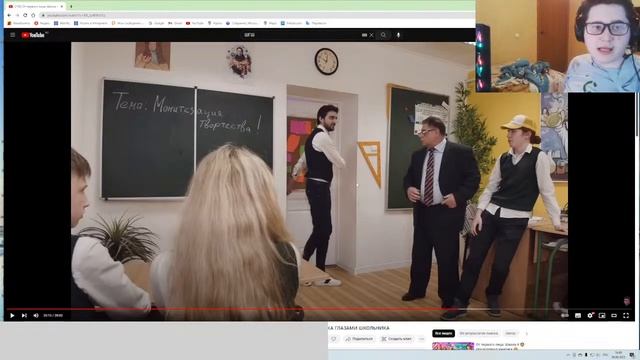Open the on-screen keyboard icon in search
Viewport: 640px width, 360px height.
(364, 35)
